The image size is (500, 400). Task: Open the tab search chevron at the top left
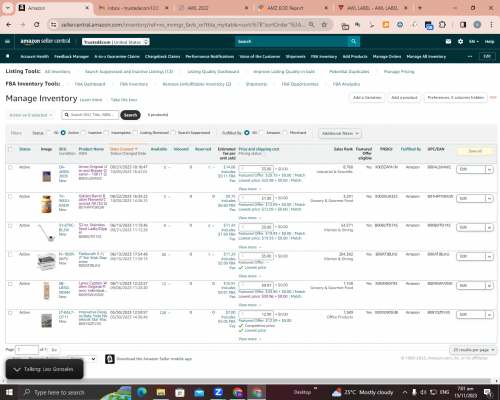pyautogui.click(x=7, y=8)
